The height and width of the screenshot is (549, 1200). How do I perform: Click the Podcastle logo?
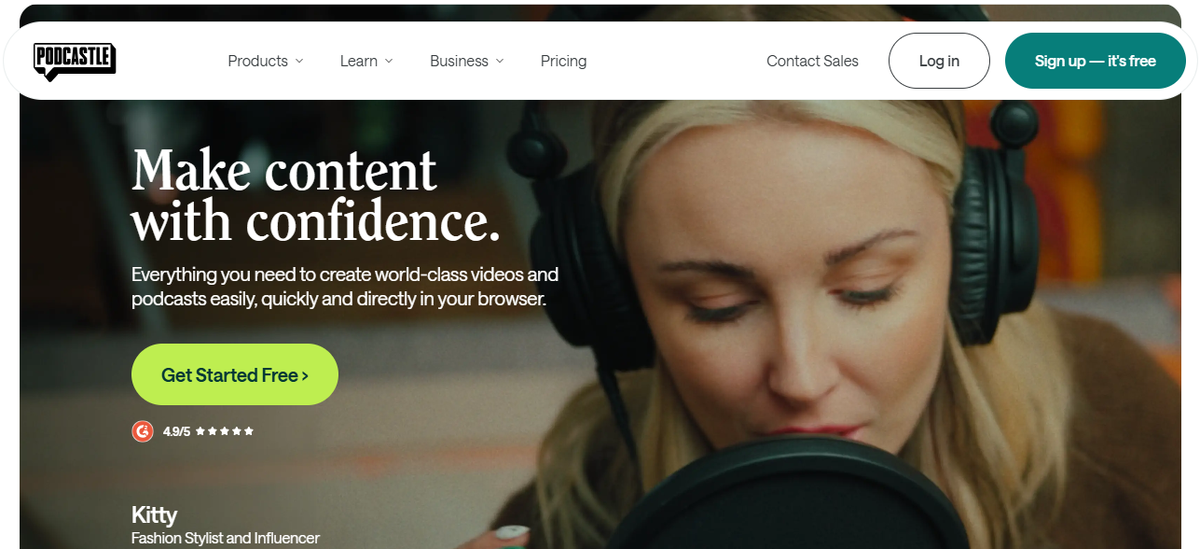74,61
